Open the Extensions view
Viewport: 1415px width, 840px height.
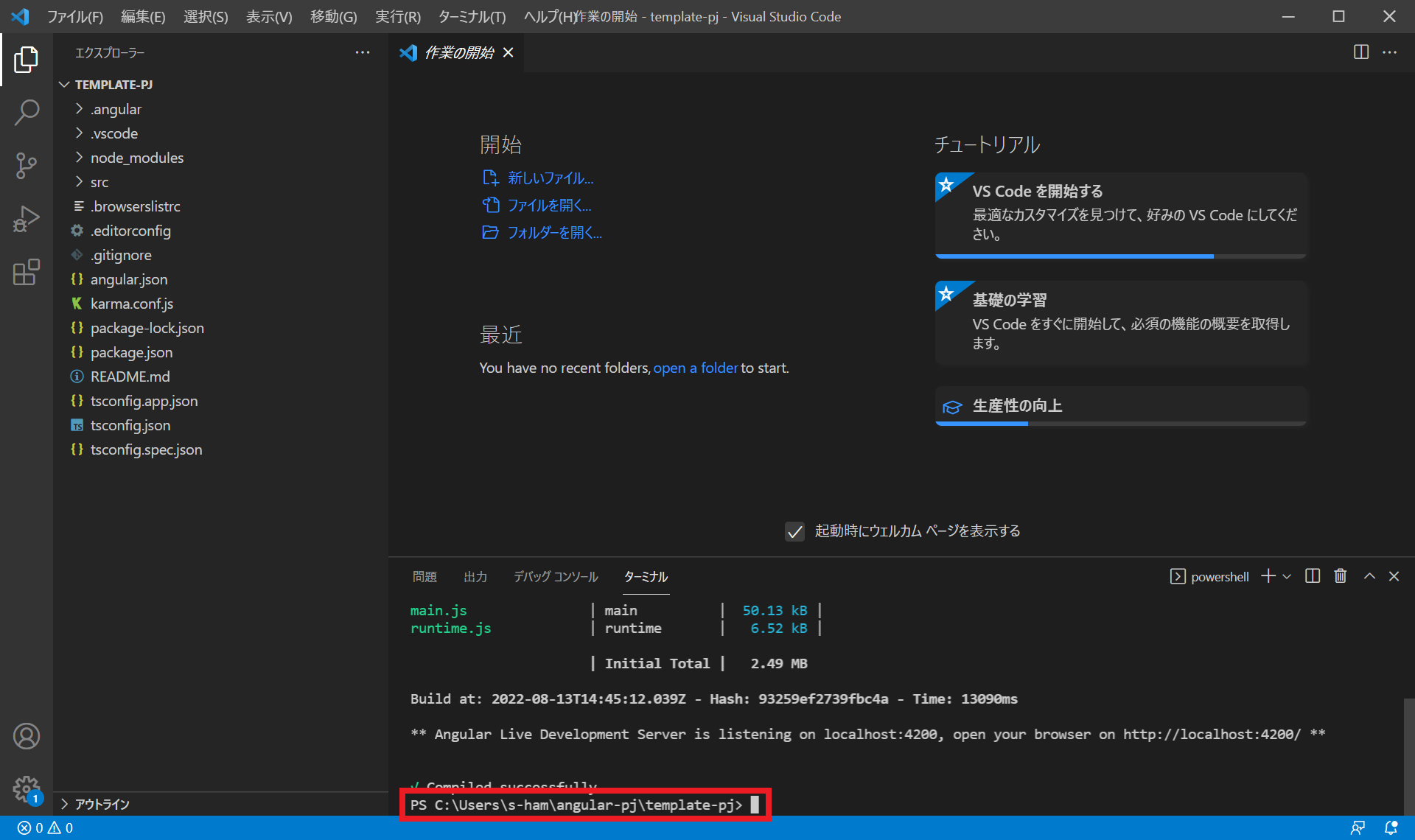[x=27, y=272]
